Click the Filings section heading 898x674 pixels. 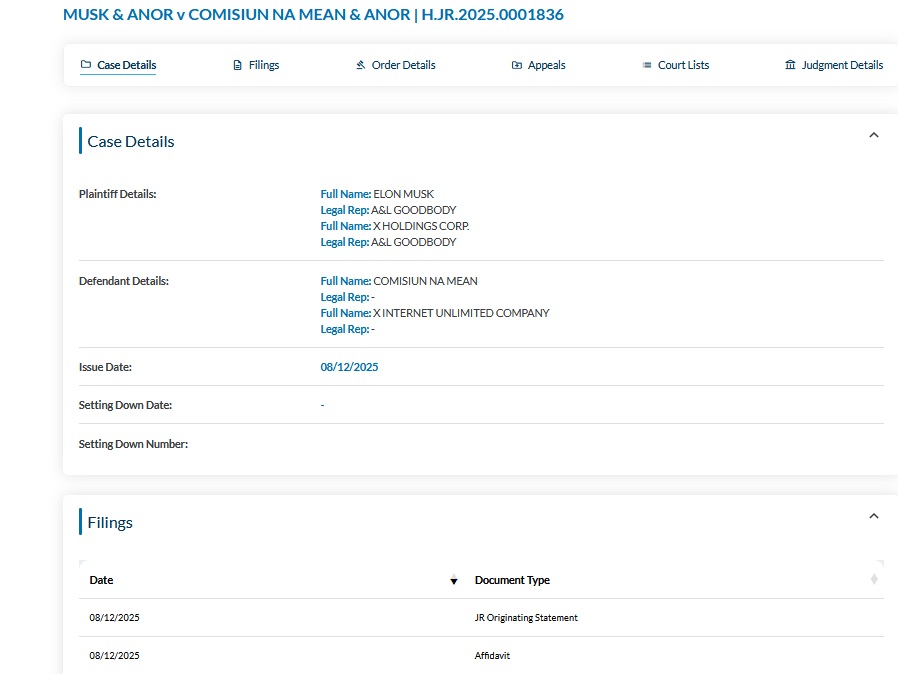click(110, 522)
